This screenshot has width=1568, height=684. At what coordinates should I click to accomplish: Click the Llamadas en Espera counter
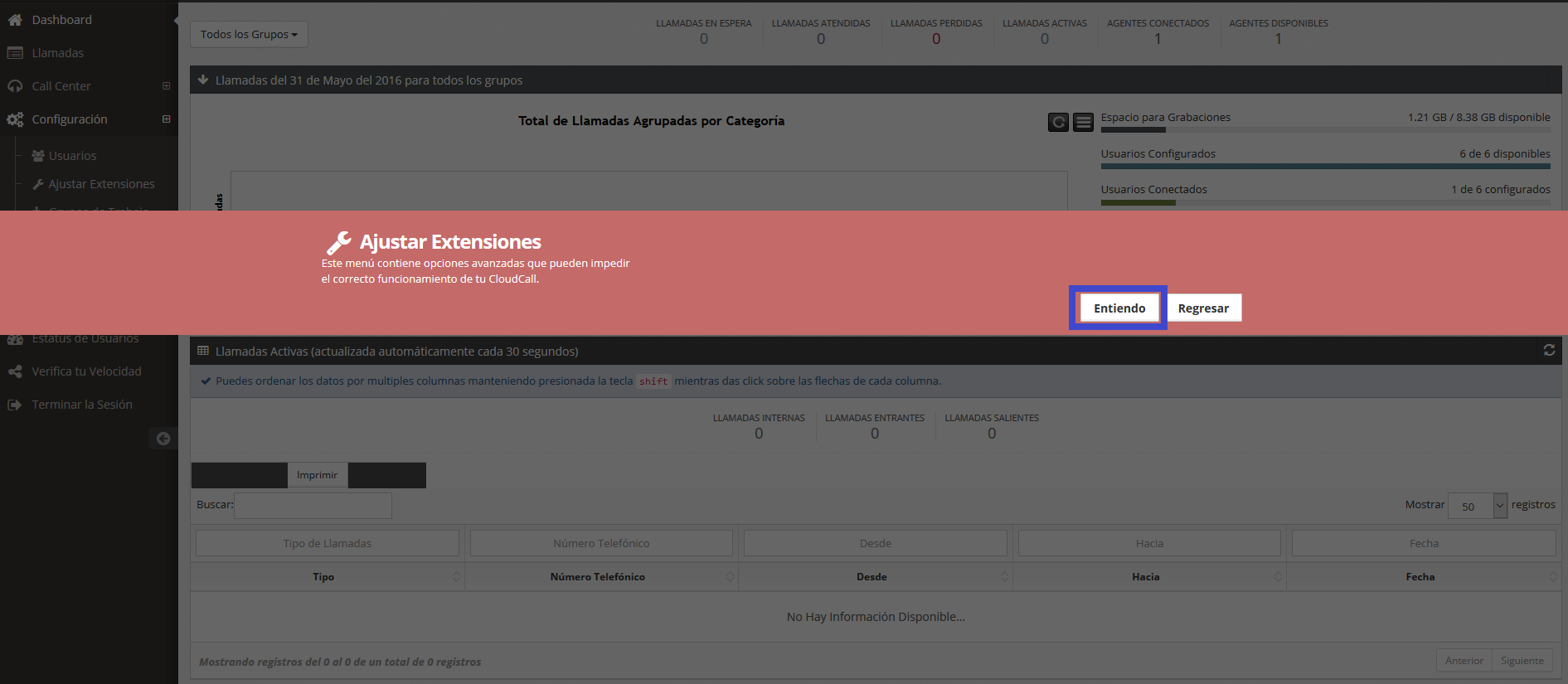pos(704,32)
